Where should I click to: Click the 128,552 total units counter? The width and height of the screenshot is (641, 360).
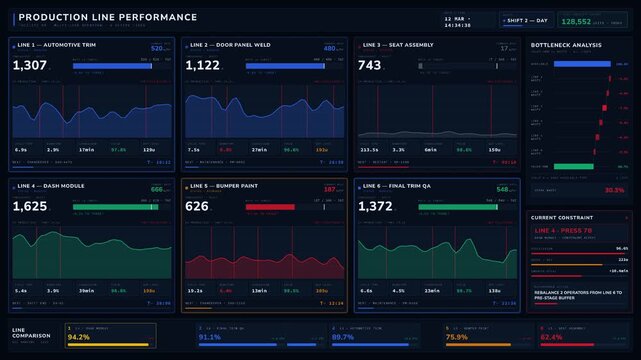576,22
